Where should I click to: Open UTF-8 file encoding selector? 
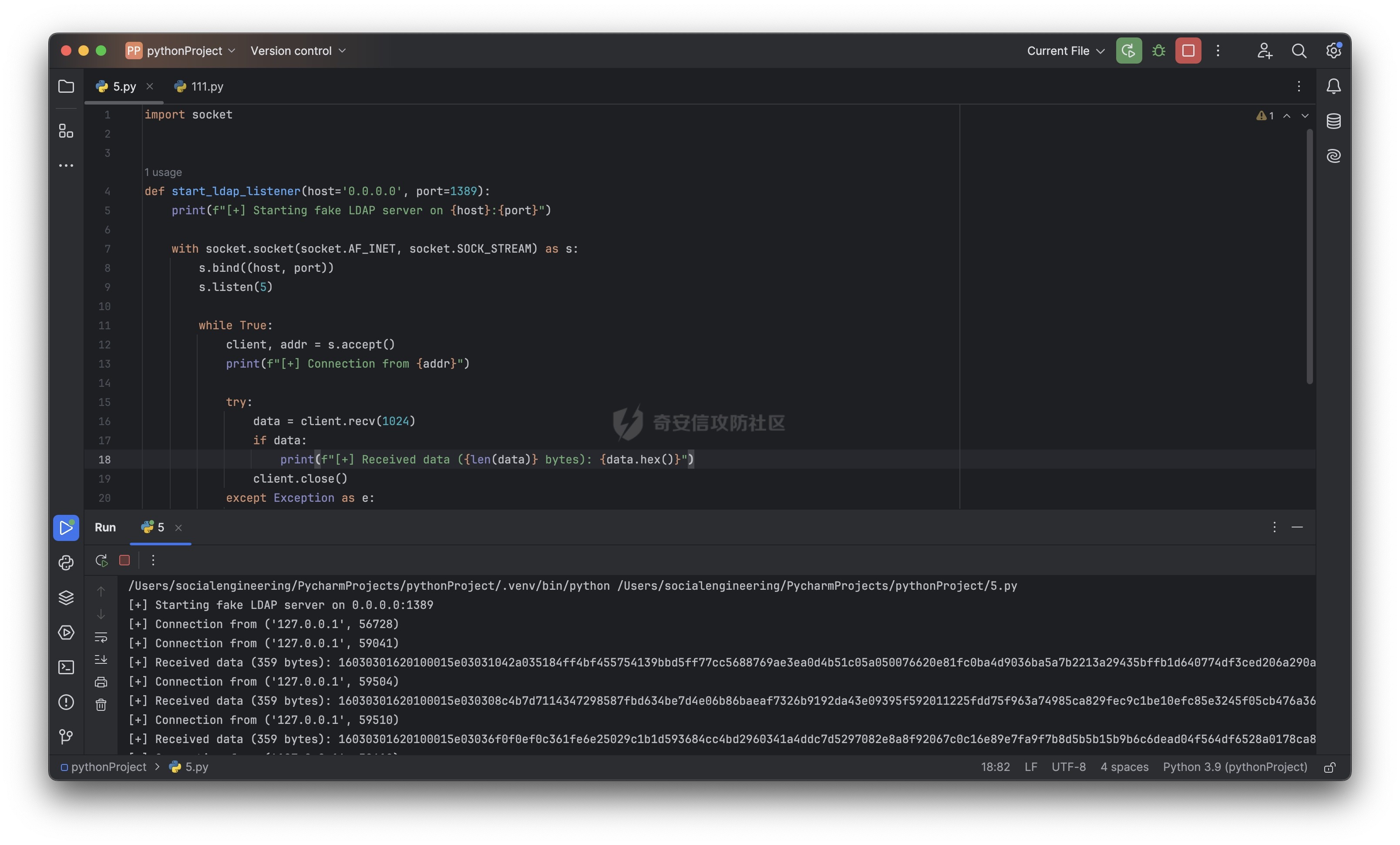coord(1068,767)
